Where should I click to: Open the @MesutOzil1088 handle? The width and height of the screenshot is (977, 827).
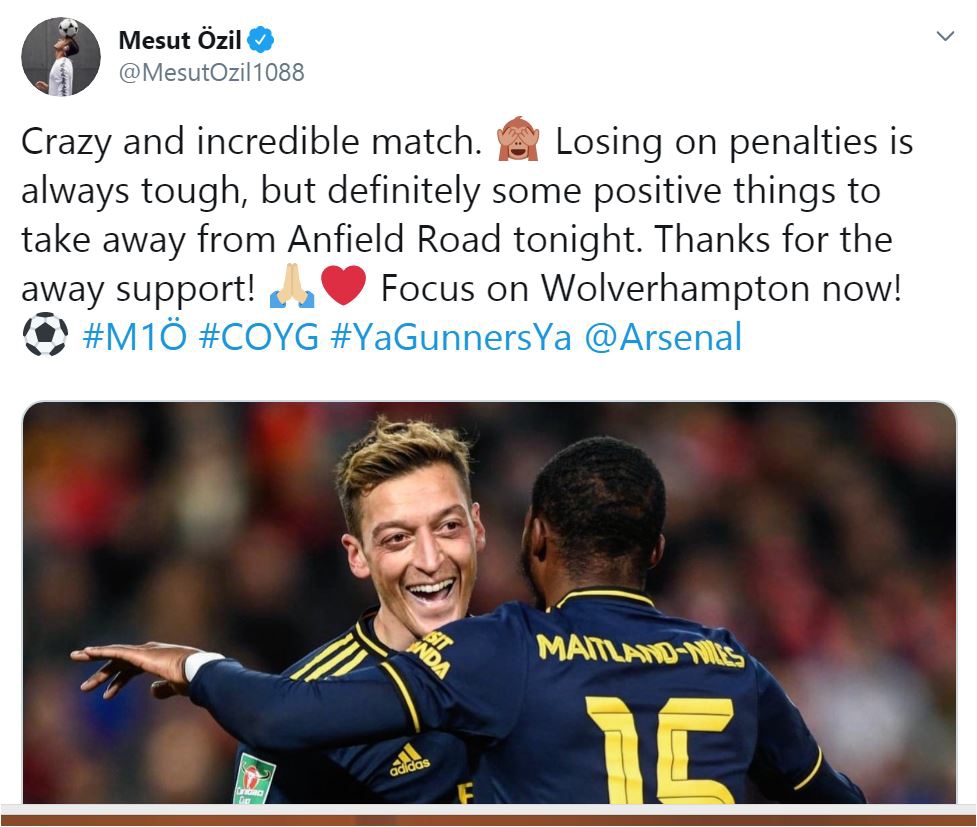click(x=211, y=72)
